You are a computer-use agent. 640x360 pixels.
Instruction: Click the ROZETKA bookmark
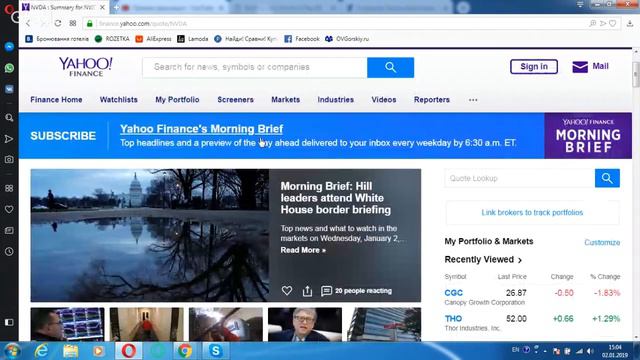pos(112,39)
